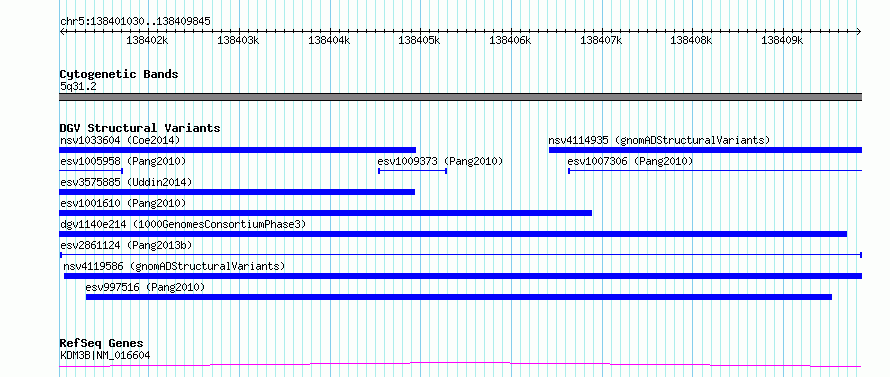Click the right arrow of the ruler

859,31
